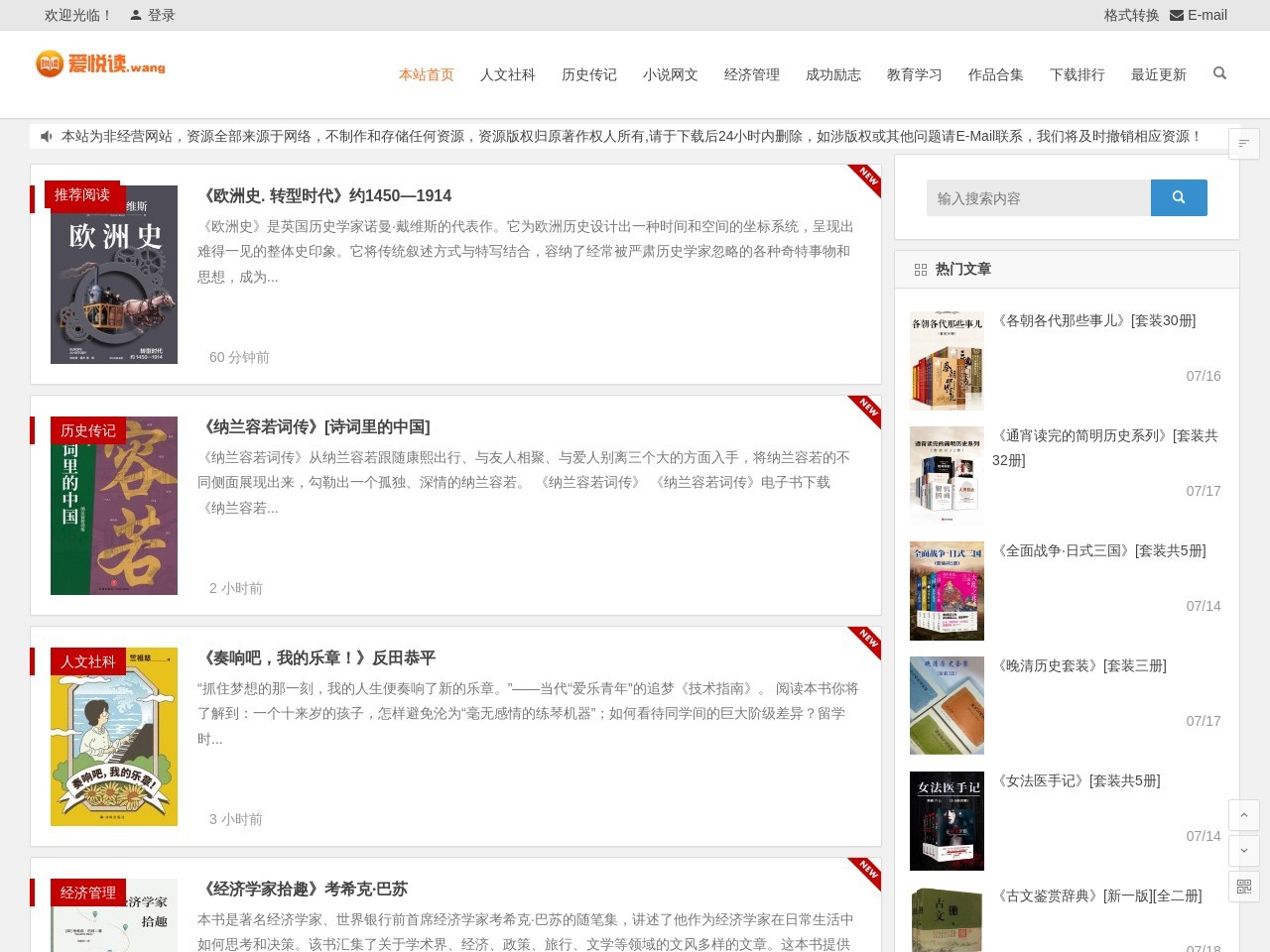Click the 热门文章 grid icon

[921, 270]
